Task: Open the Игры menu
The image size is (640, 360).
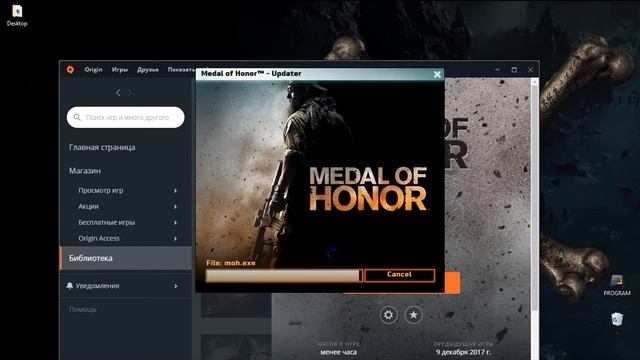Action: pyautogui.click(x=120, y=70)
